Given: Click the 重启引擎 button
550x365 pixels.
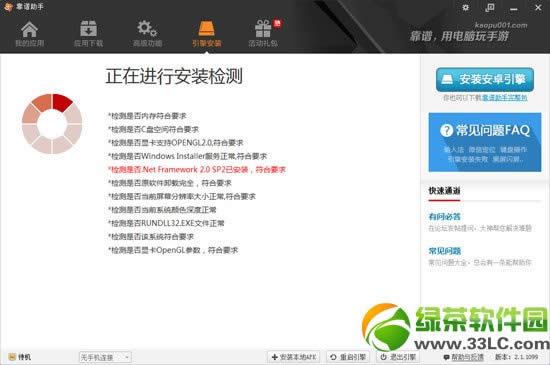Looking at the screenshot, I should point(348,357).
